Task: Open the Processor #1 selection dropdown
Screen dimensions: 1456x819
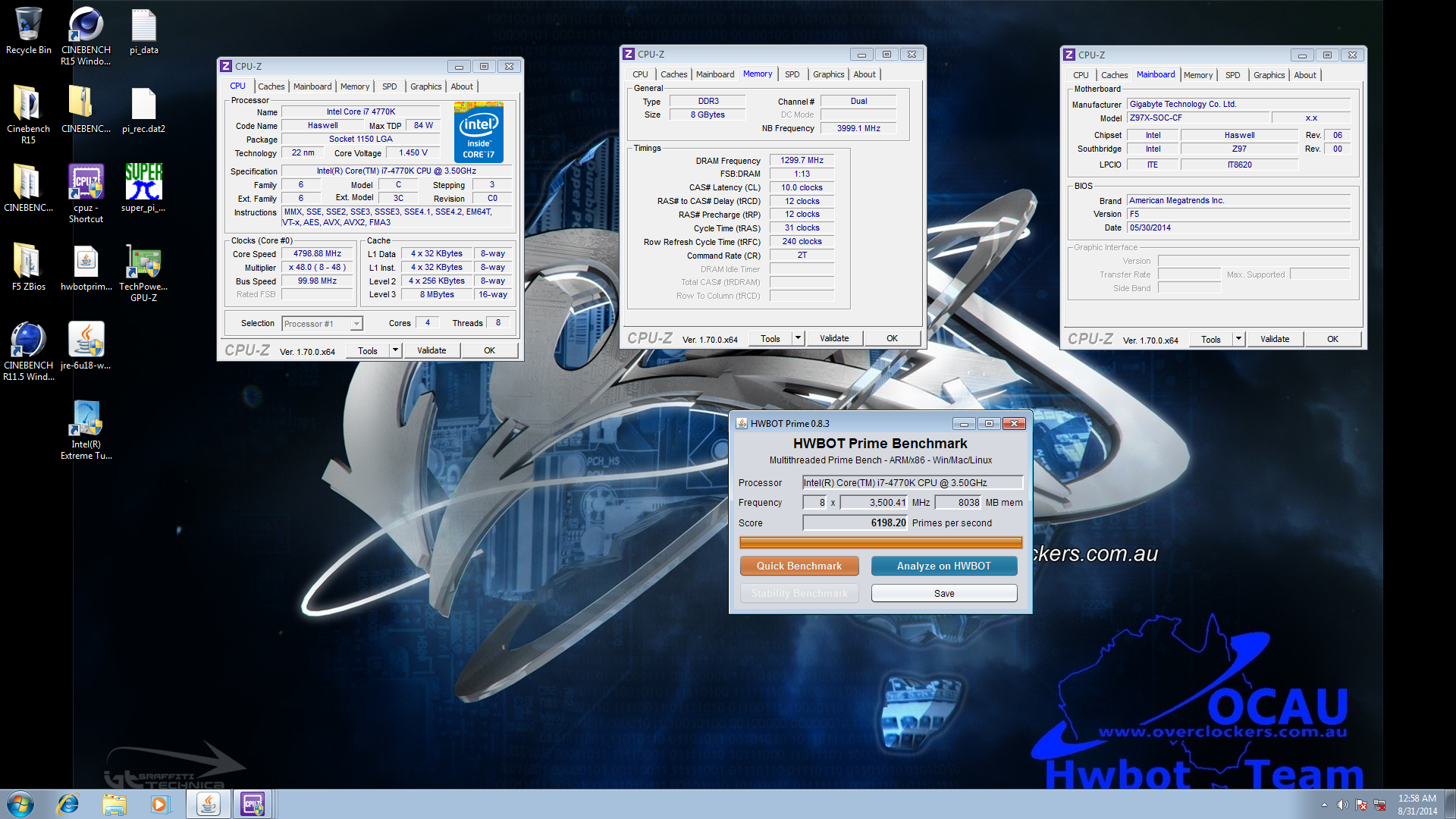Action: coord(322,324)
